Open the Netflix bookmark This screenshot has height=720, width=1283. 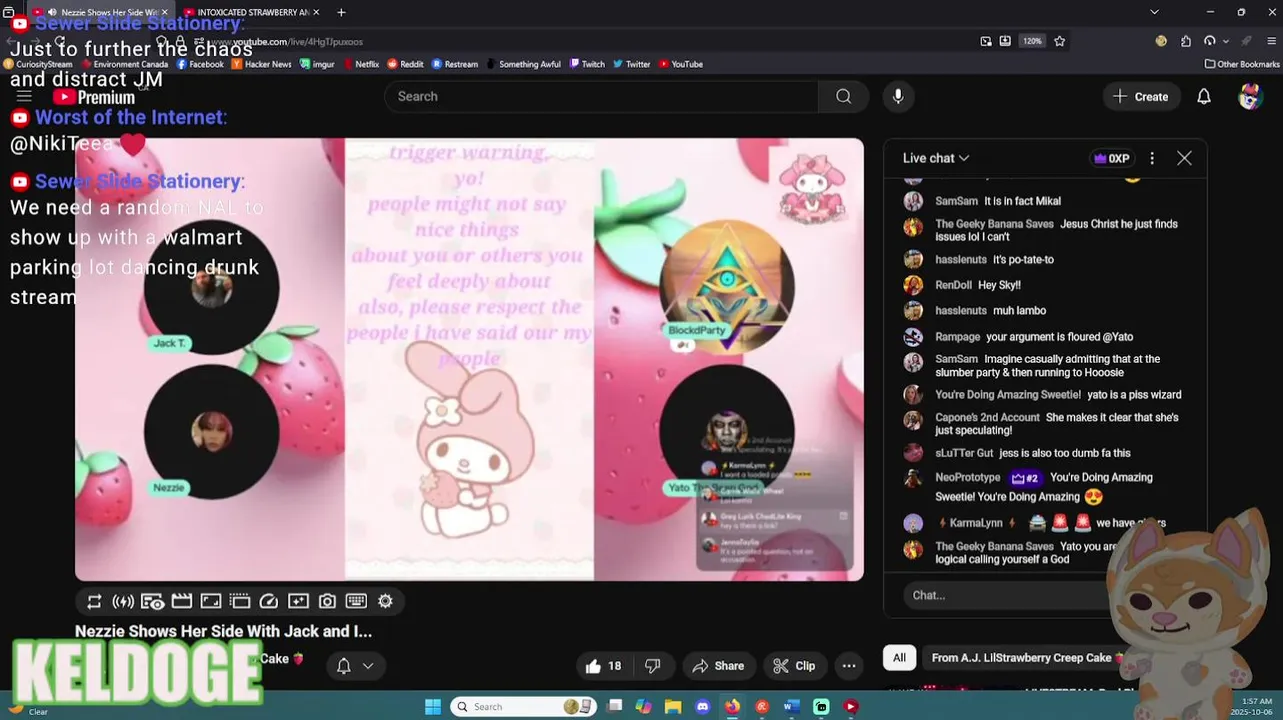(360, 64)
